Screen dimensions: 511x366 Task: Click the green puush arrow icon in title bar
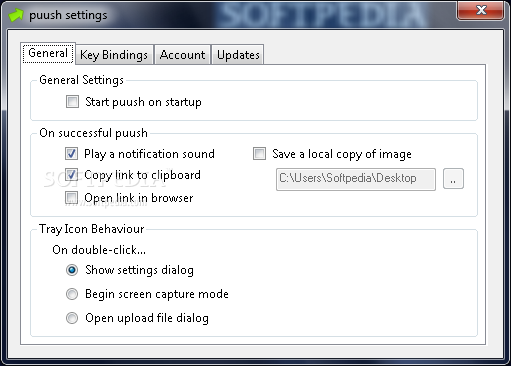[x=16, y=15]
